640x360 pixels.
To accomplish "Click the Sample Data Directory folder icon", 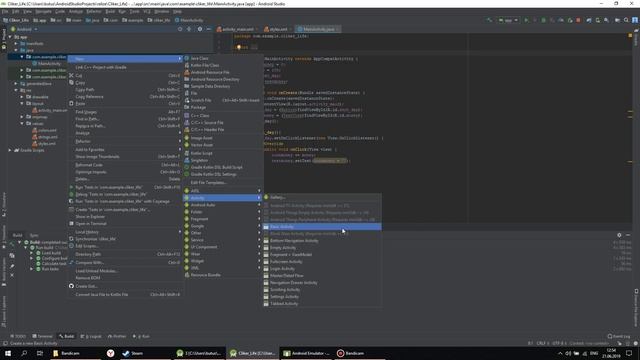I will (187, 86).
